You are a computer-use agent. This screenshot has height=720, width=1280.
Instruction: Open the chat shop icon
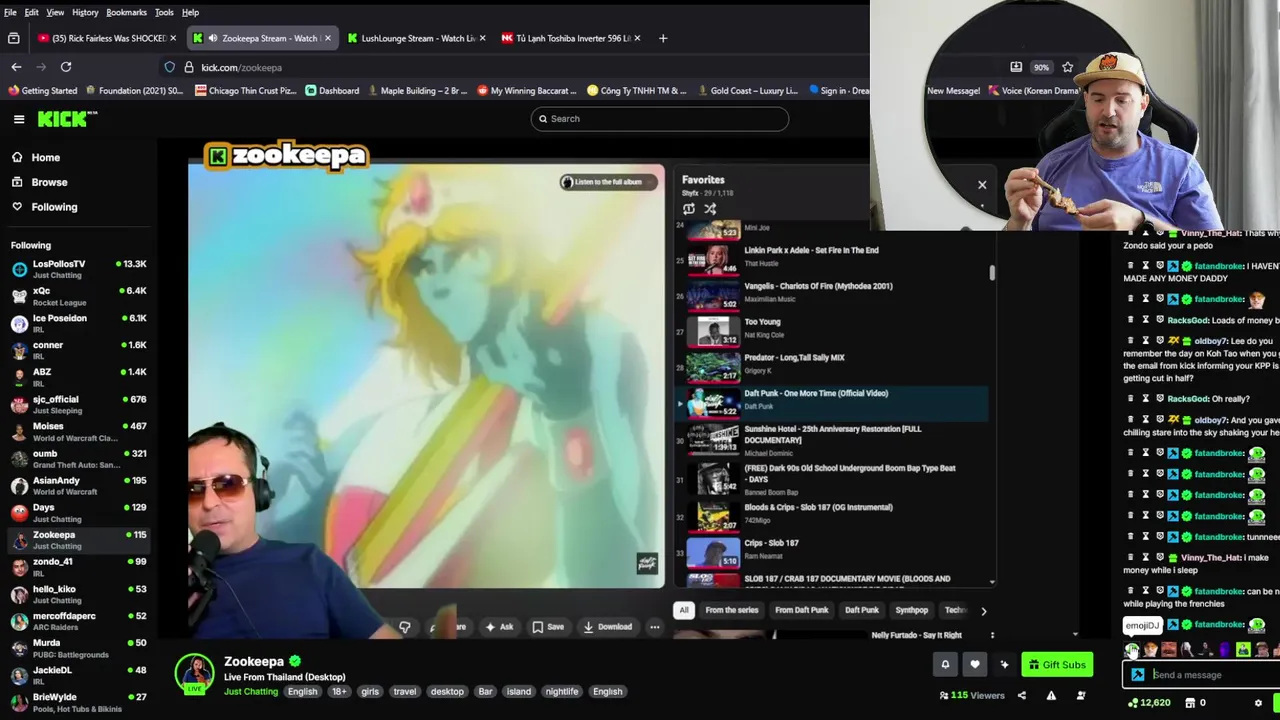1191,703
